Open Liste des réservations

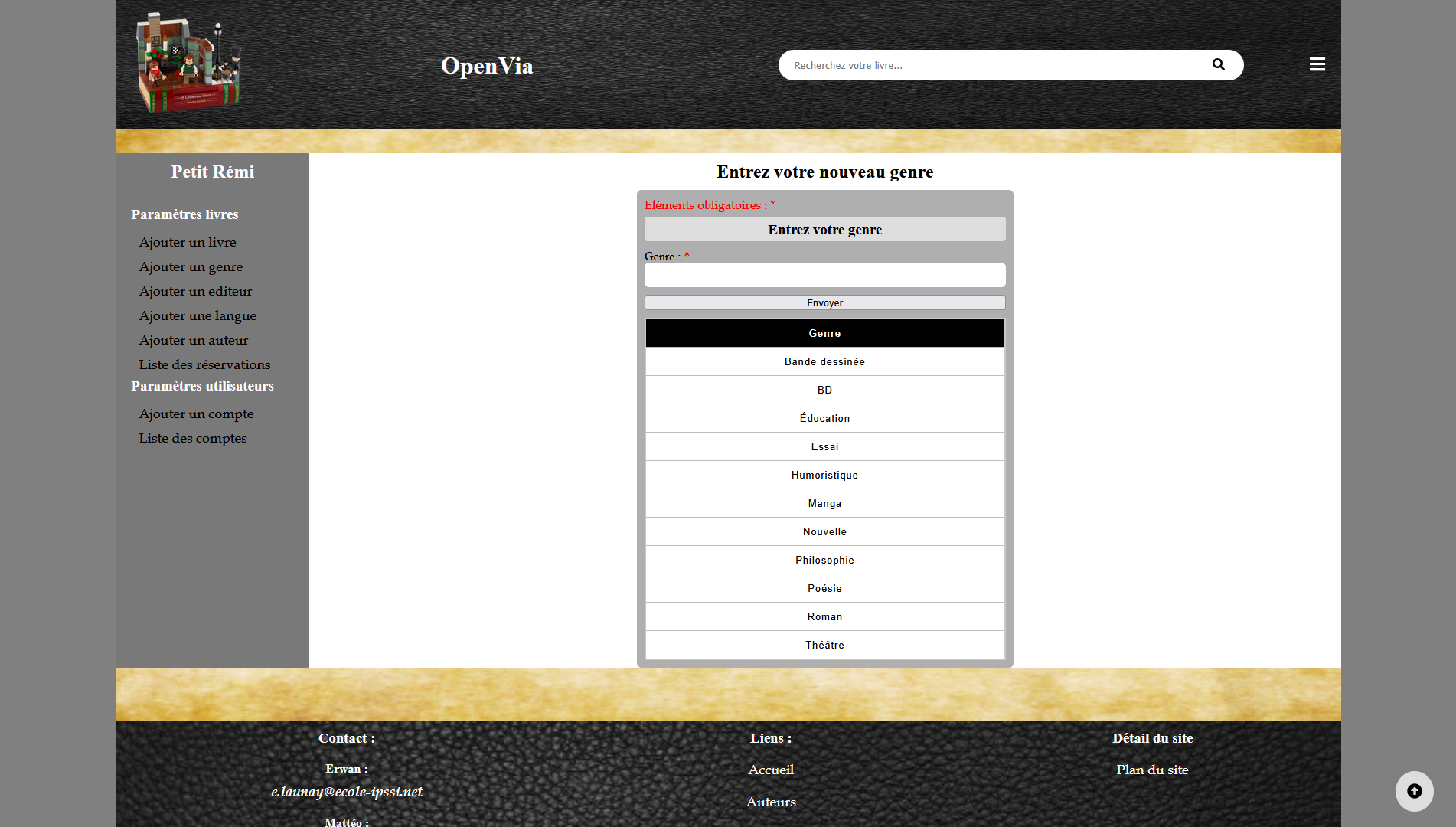click(x=204, y=364)
